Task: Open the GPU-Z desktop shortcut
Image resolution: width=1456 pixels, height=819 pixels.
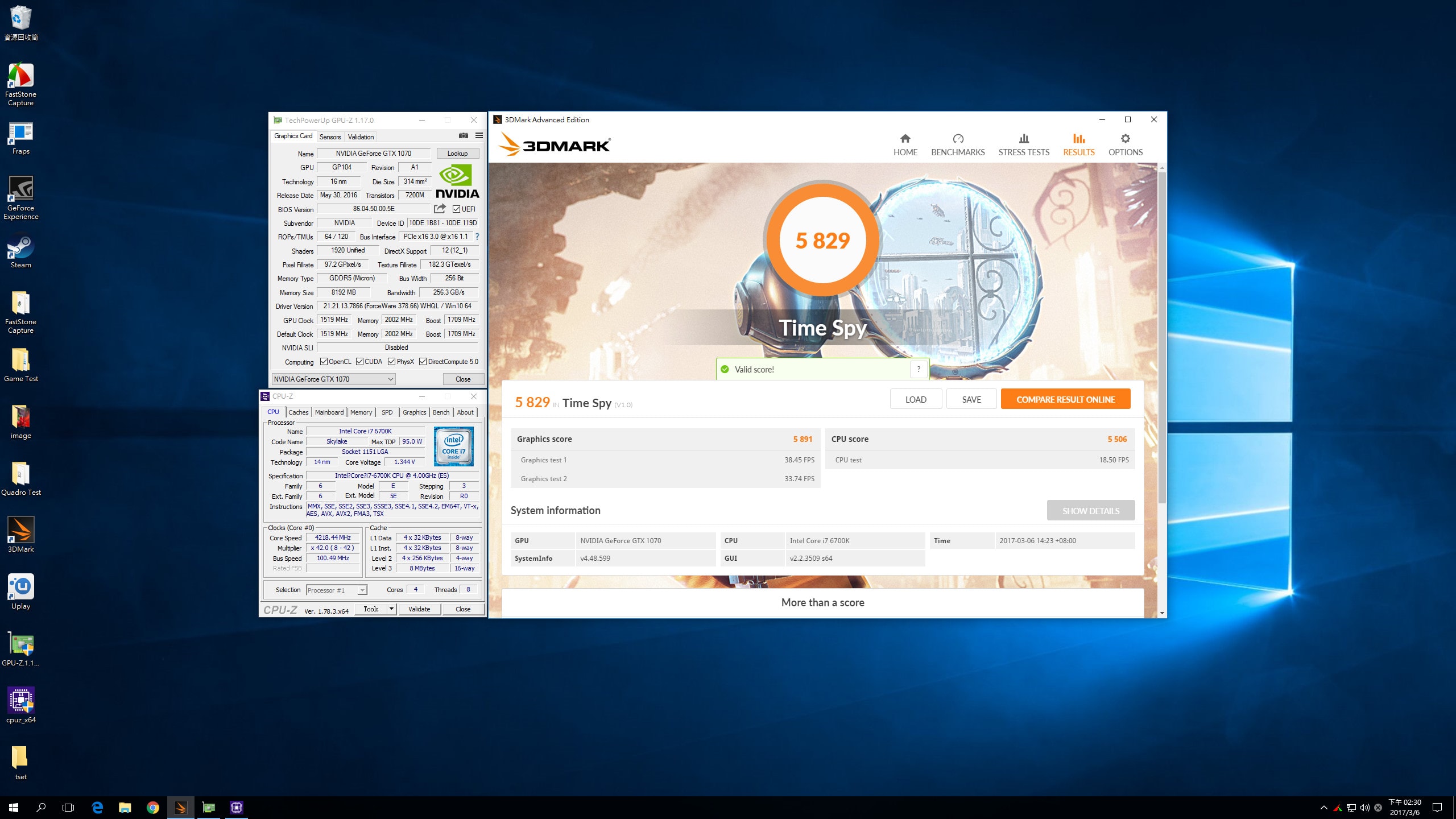Action: point(20,649)
